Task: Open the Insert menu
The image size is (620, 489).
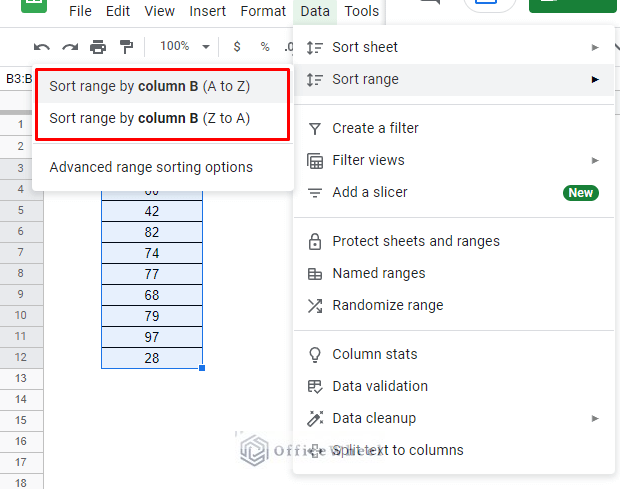Action: [x=208, y=11]
